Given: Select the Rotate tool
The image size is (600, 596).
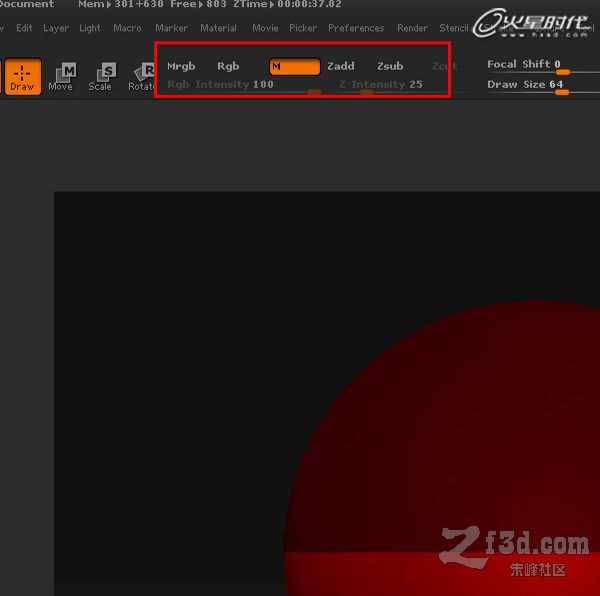Looking at the screenshot, I should [x=142, y=77].
